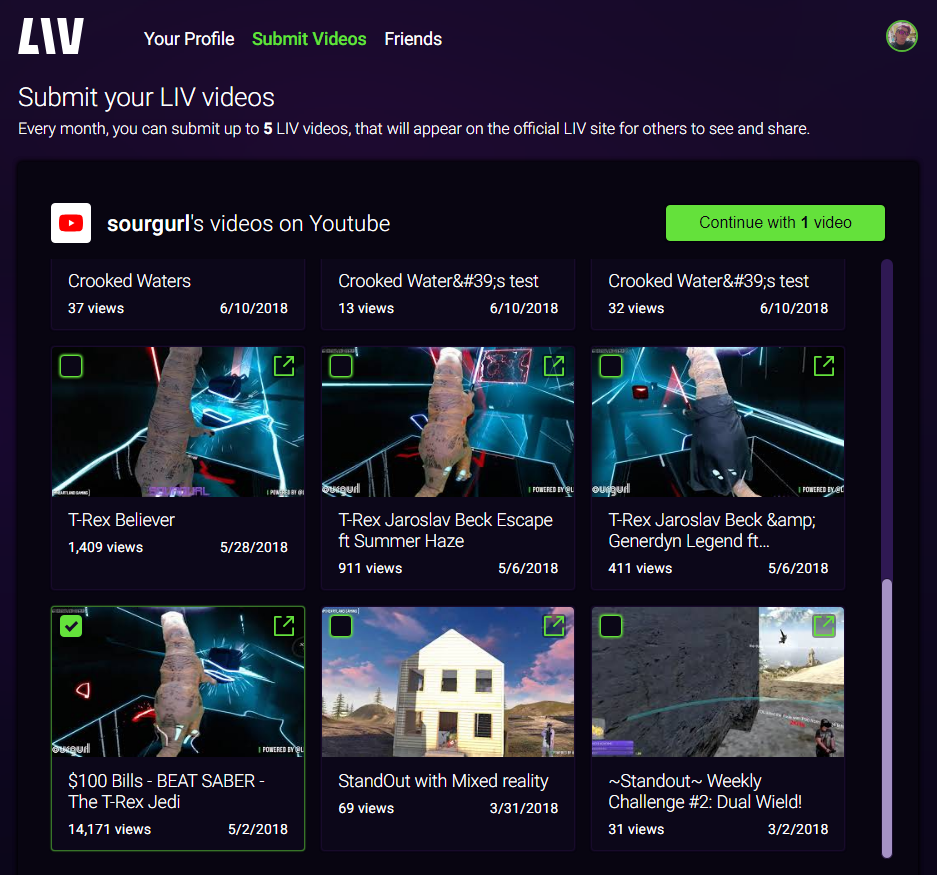Open the Submit Videos tab
The width and height of the screenshot is (937, 875).
309,39
